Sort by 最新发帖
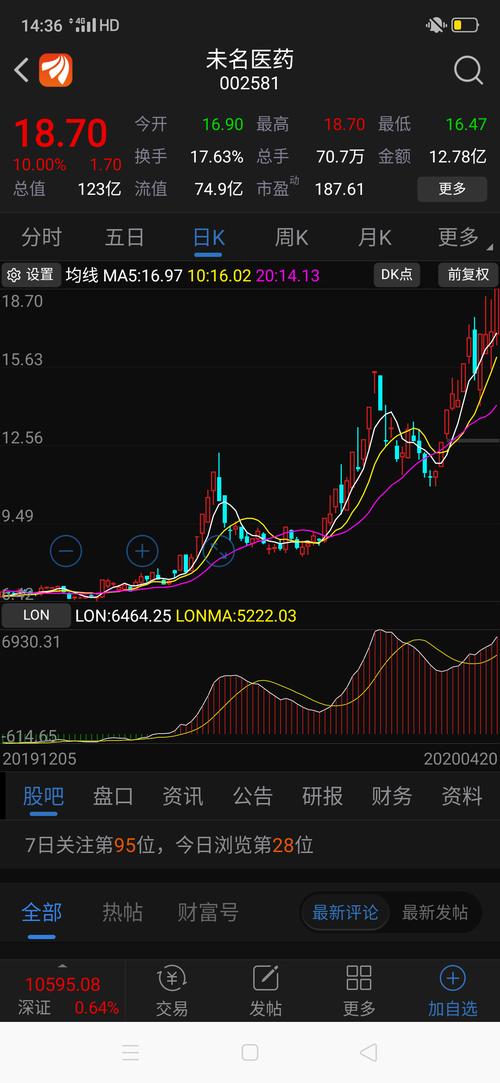 [435, 913]
